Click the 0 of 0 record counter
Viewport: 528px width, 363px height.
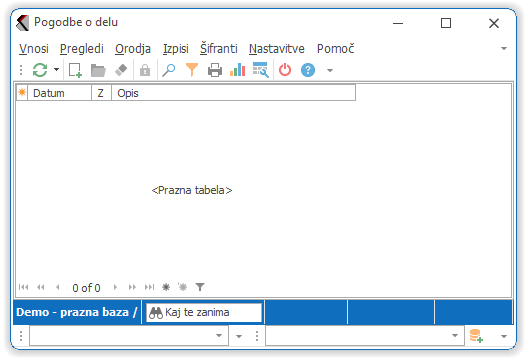pyautogui.click(x=87, y=288)
